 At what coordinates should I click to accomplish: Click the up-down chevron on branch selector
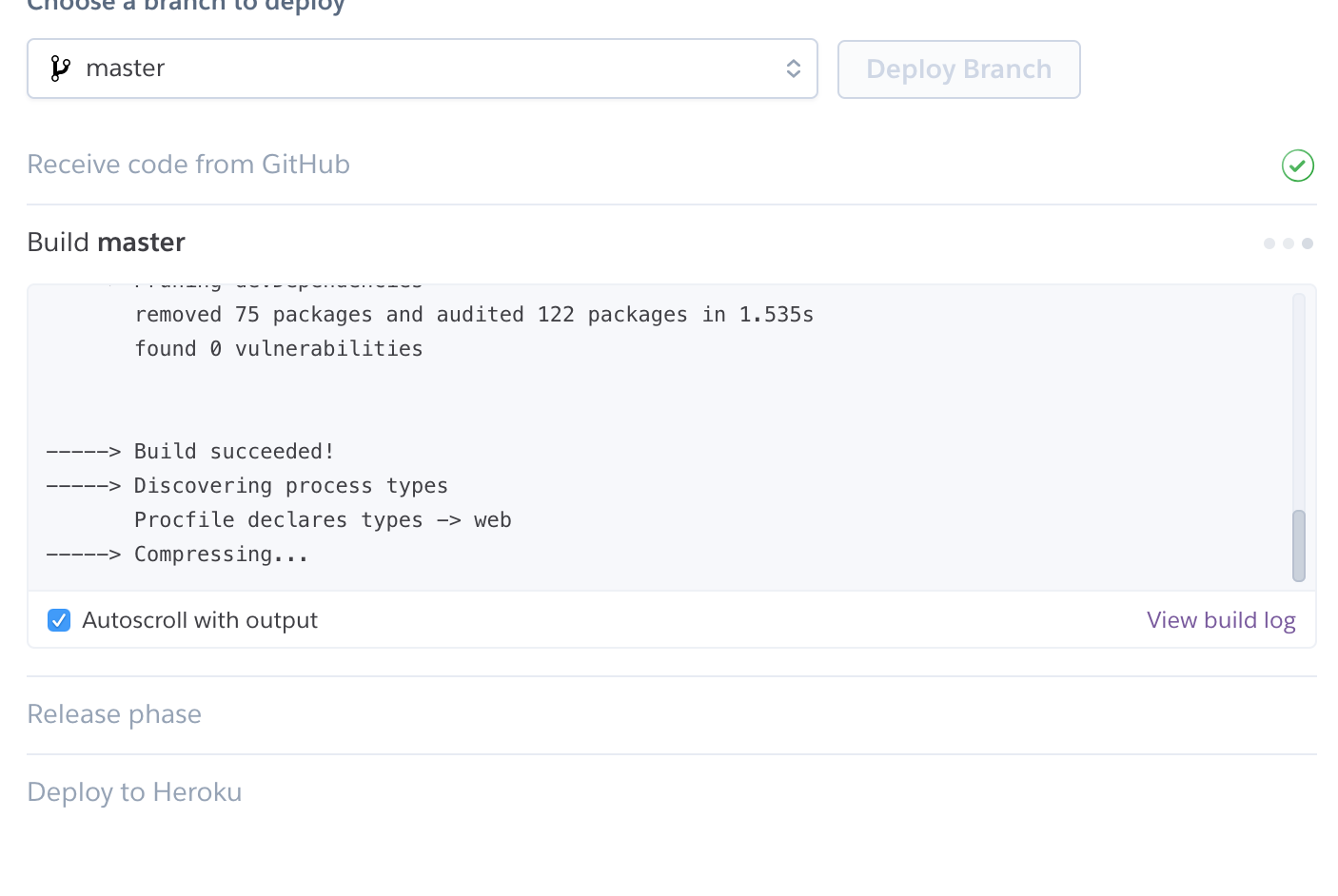click(x=794, y=68)
